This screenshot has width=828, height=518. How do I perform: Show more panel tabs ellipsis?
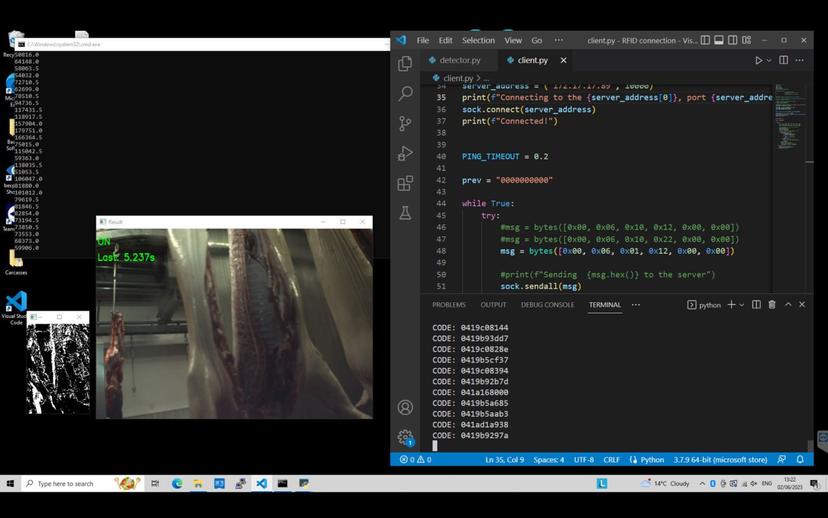point(636,305)
